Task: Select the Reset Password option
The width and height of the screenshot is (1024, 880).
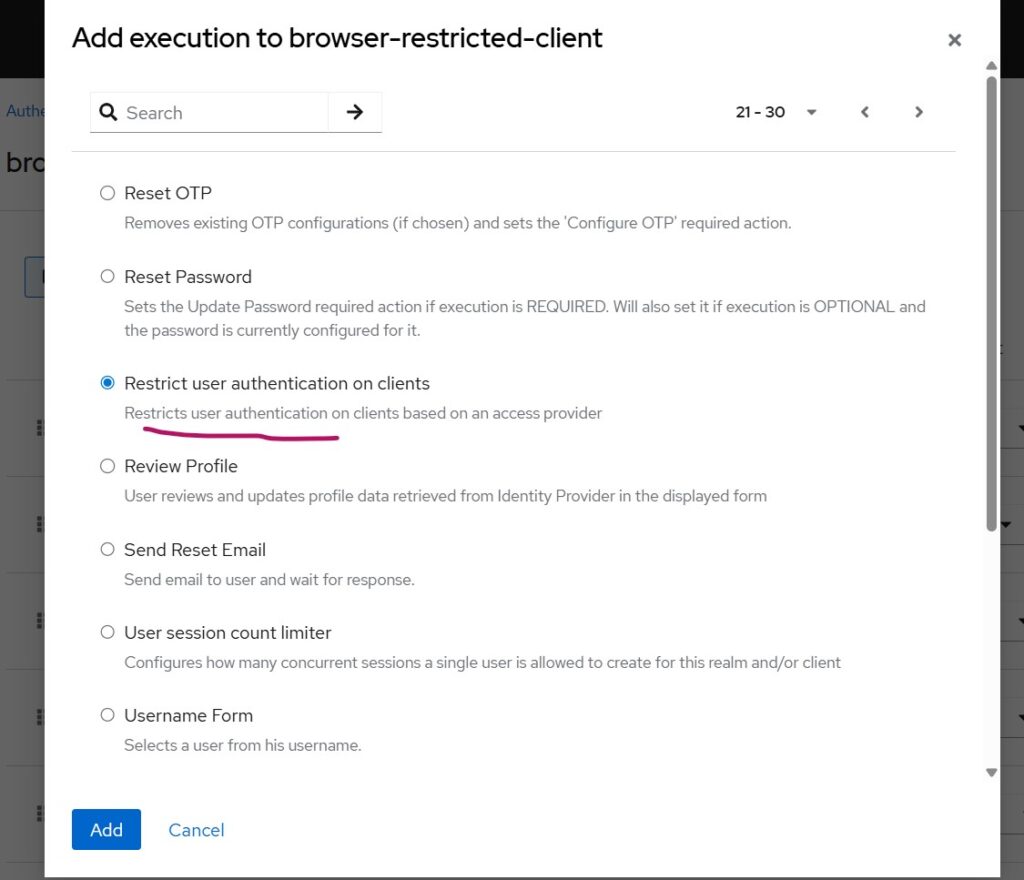Action: 108,276
